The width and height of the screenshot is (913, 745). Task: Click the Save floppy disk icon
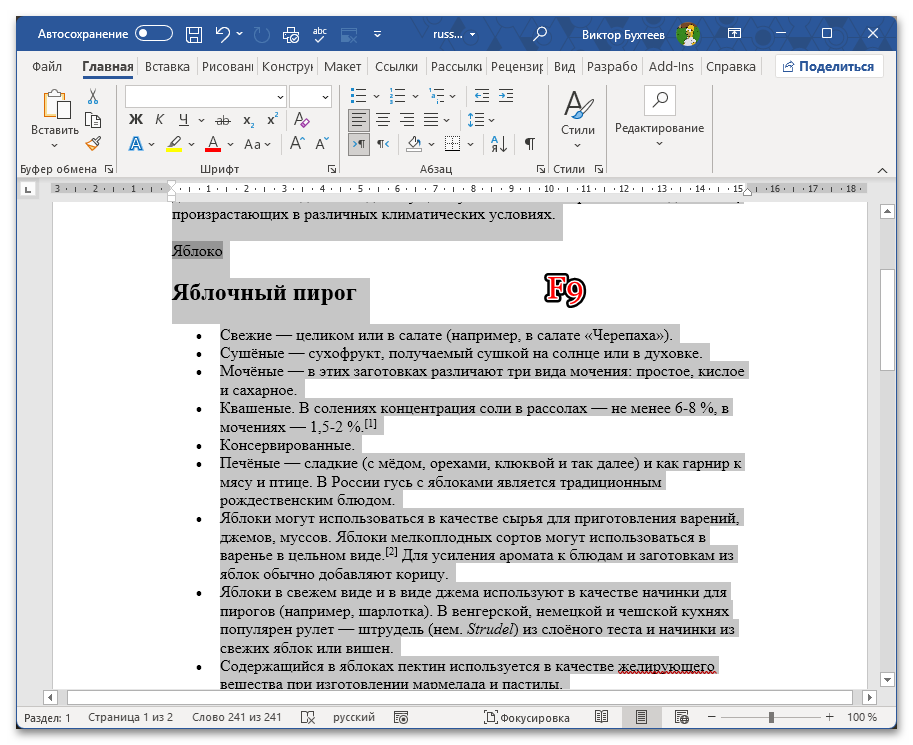[194, 34]
